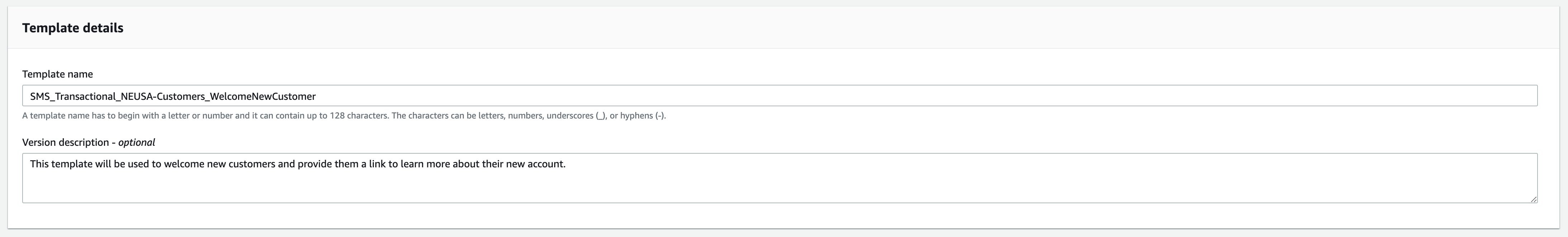Click the word optional in the label

point(137,142)
